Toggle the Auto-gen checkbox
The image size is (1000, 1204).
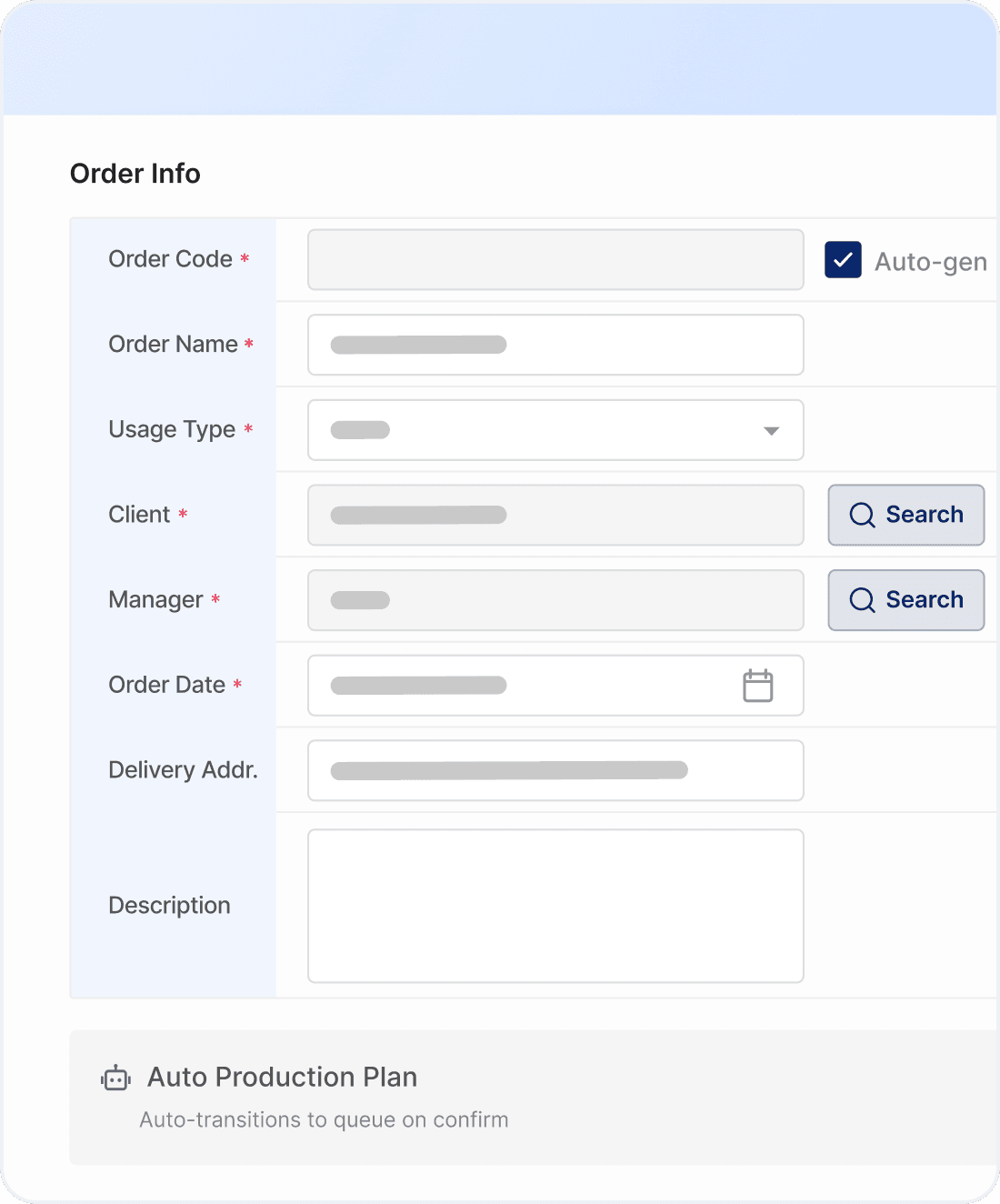click(x=843, y=260)
